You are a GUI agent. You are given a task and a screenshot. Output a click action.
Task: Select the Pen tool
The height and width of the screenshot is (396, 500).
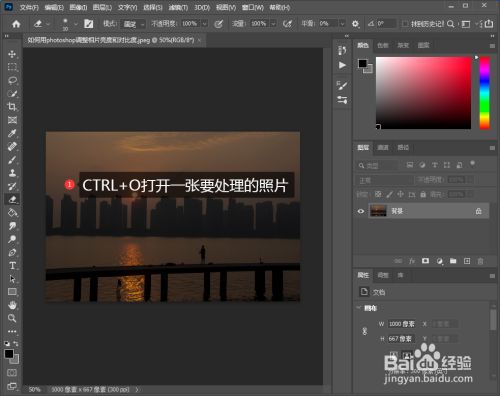[12, 252]
